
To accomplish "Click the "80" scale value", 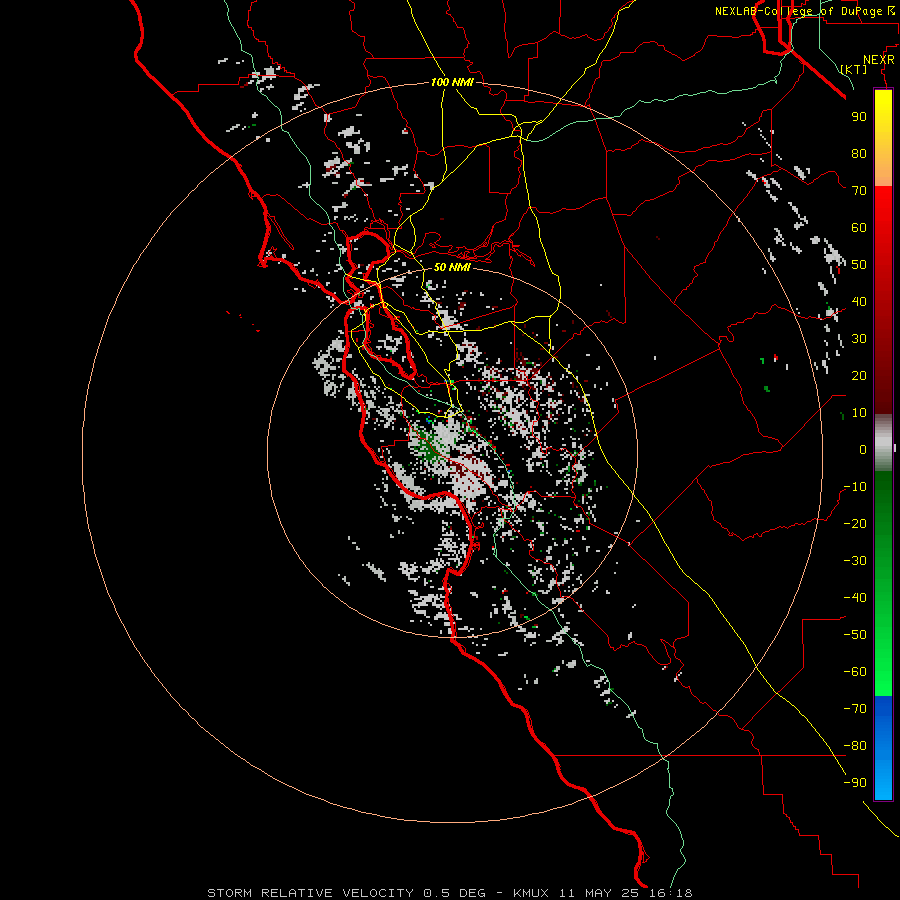I will [x=859, y=153].
